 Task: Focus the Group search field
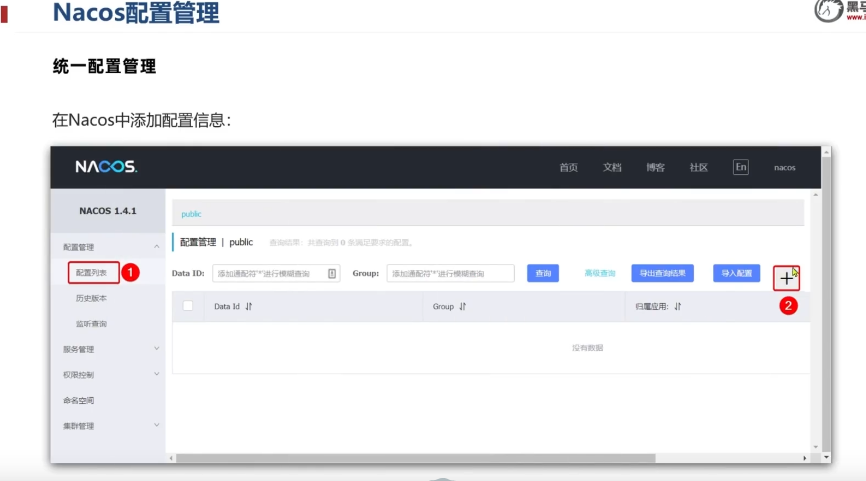(451, 273)
